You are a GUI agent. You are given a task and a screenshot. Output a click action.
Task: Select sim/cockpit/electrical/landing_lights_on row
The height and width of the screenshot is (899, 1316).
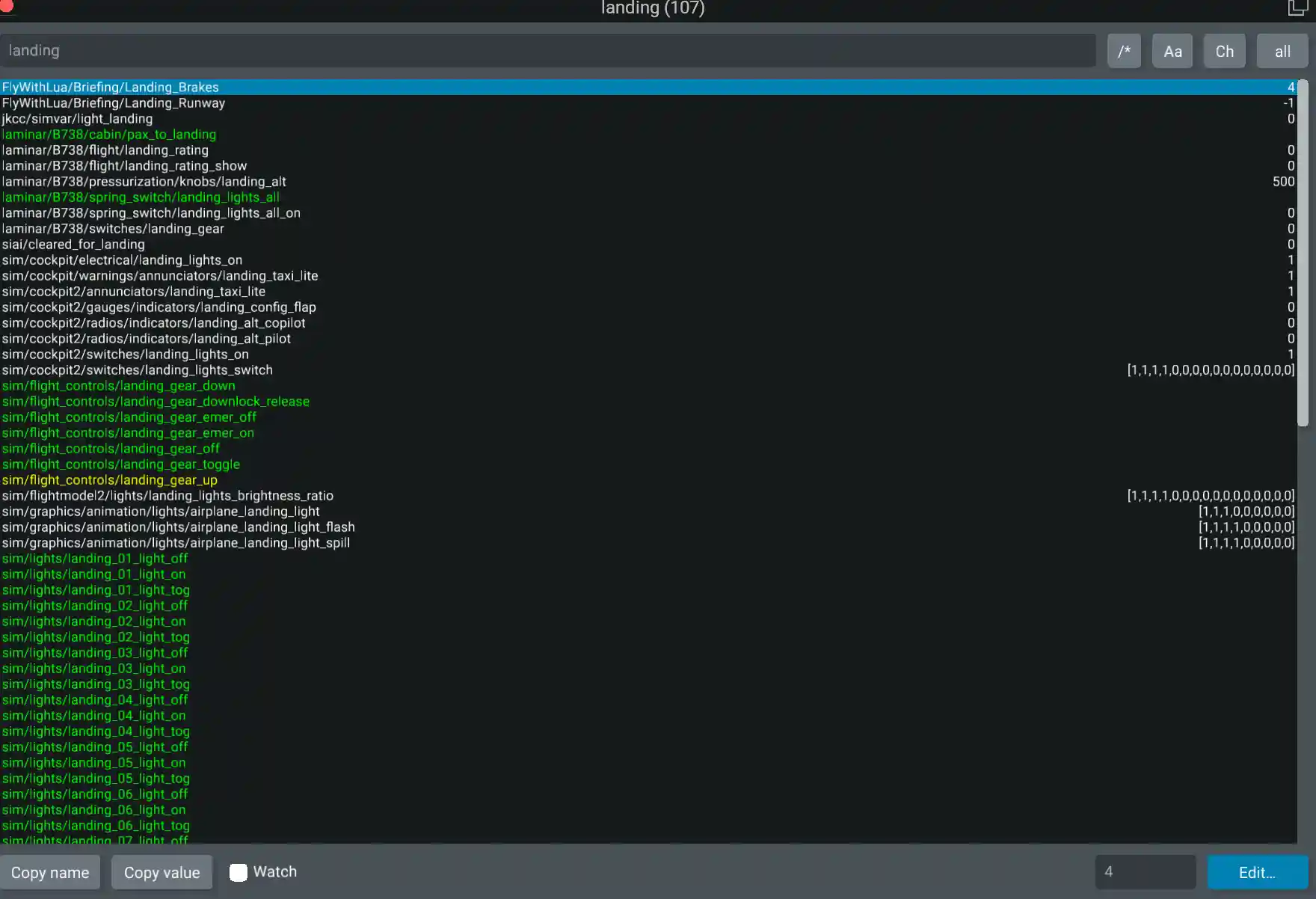[648, 260]
